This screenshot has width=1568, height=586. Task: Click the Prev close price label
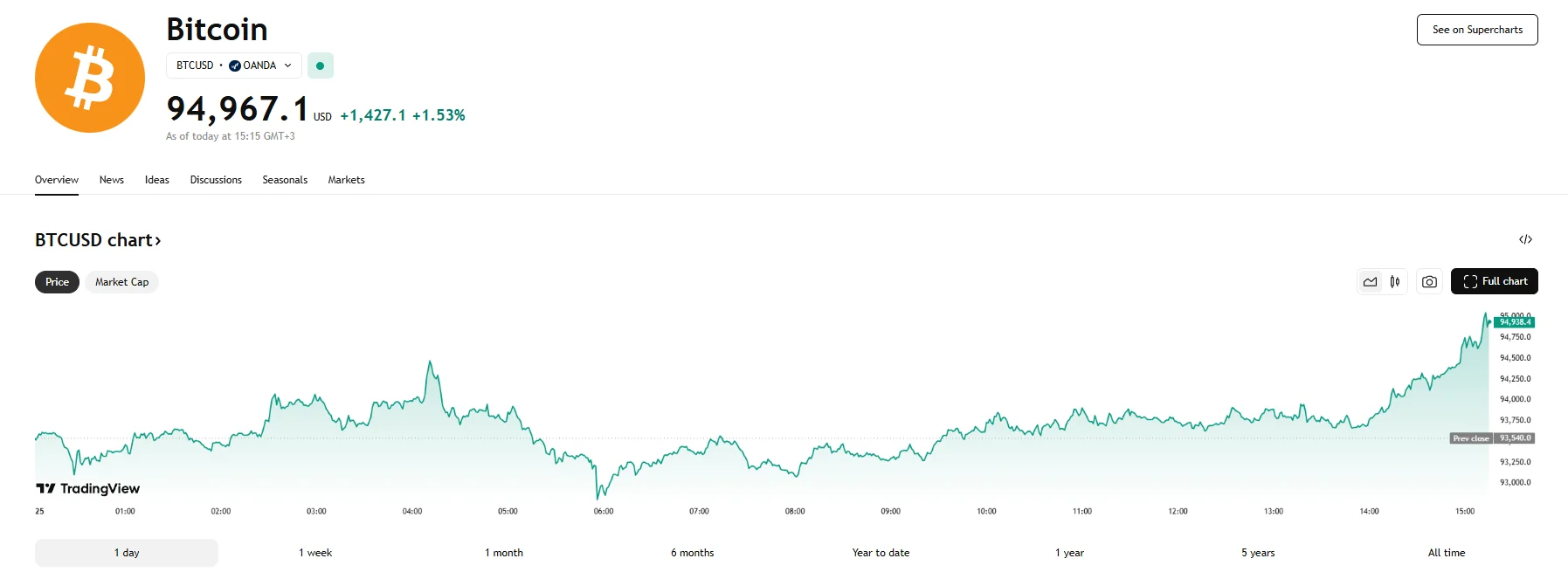point(1471,438)
